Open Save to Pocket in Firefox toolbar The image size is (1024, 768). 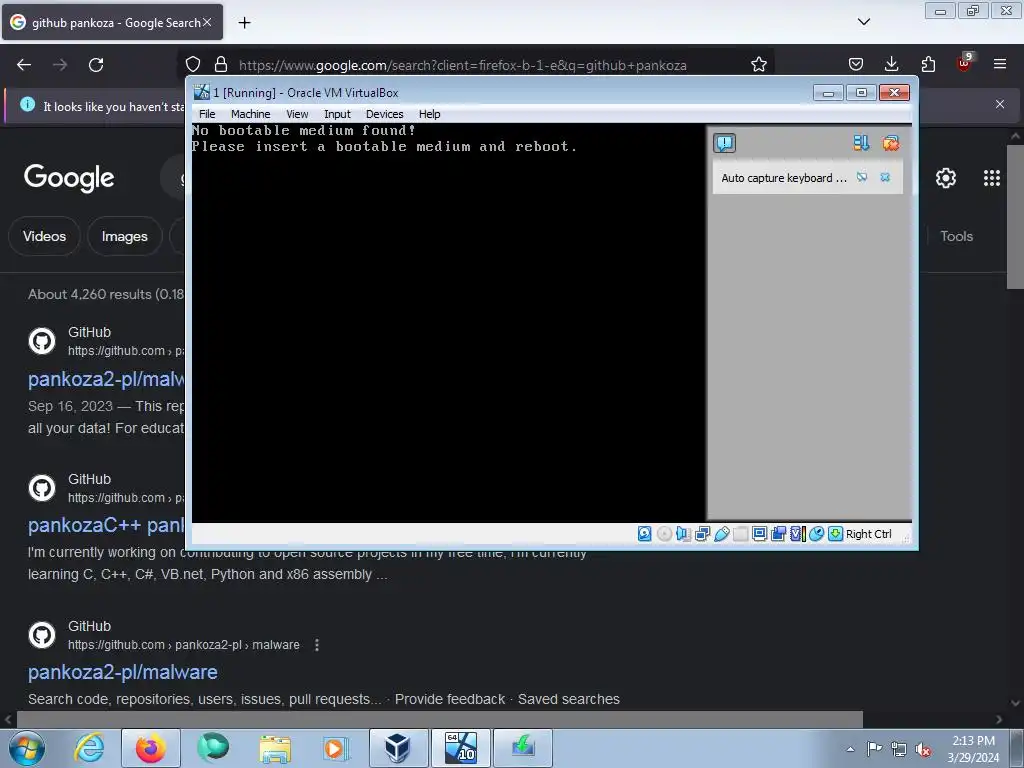click(856, 64)
